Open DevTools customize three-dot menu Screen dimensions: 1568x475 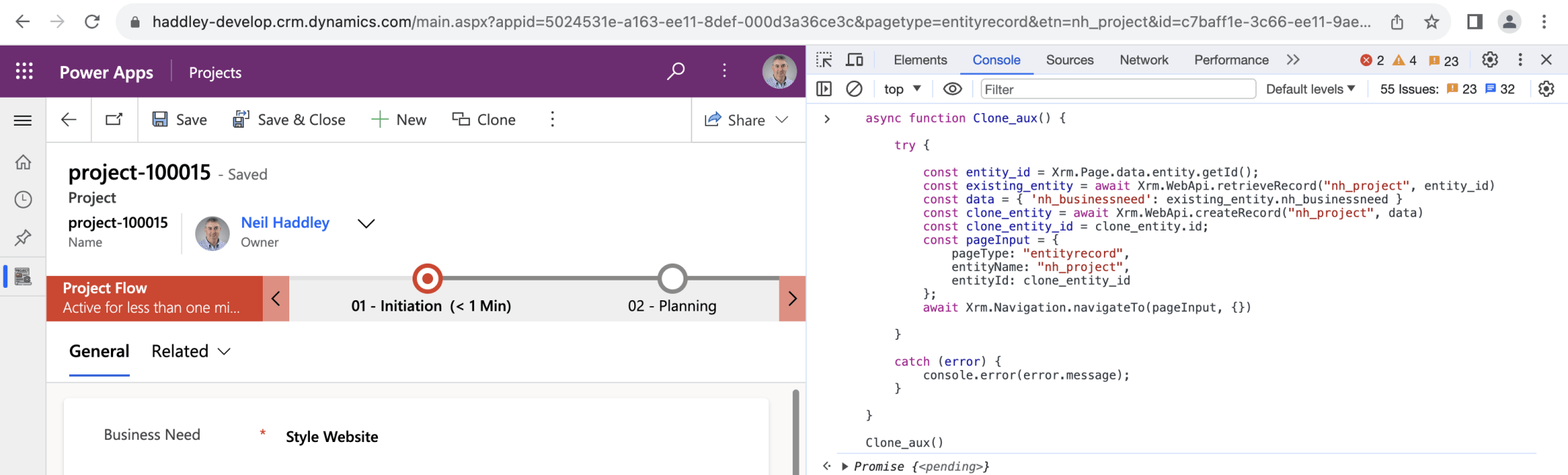click(x=1520, y=60)
